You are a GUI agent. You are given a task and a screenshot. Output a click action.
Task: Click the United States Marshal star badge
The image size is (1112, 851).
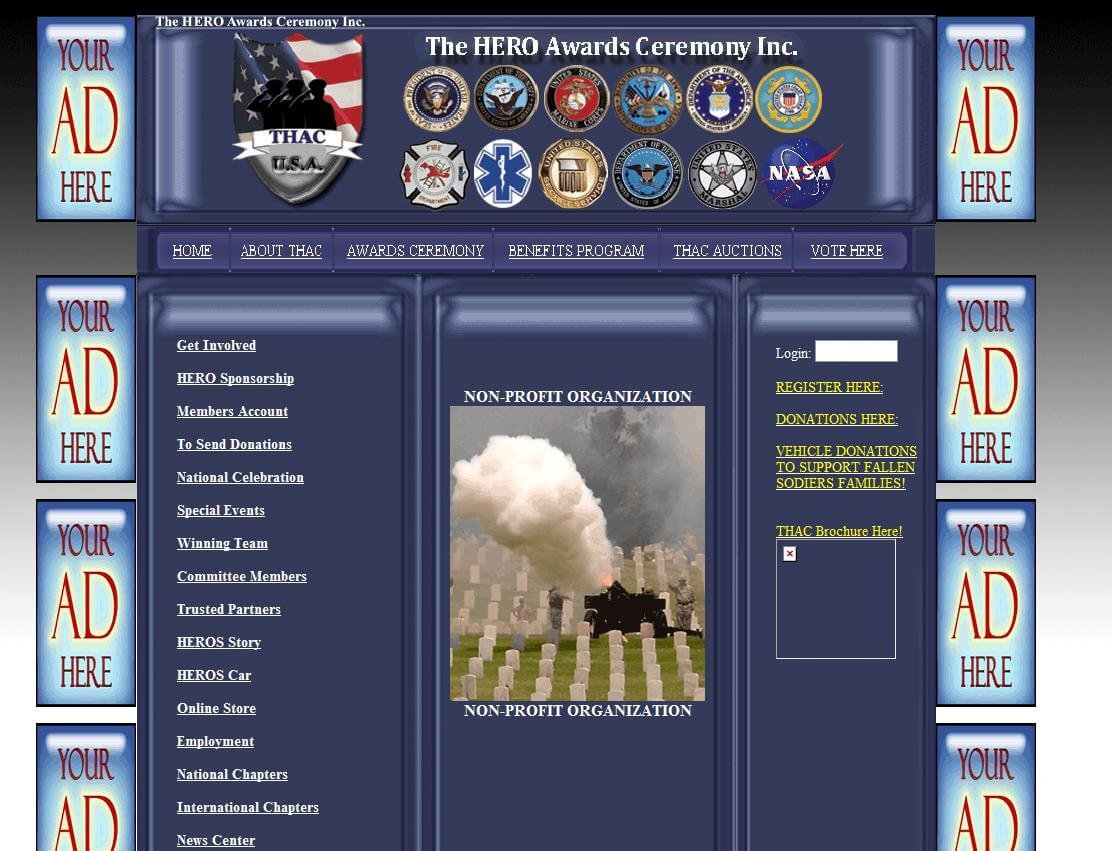pyautogui.click(x=722, y=174)
